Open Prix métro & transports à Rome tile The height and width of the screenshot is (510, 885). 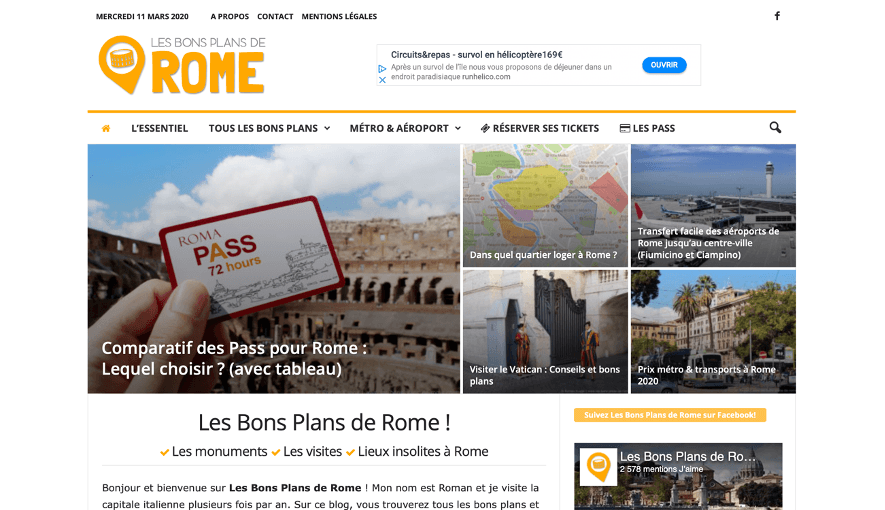[713, 332]
